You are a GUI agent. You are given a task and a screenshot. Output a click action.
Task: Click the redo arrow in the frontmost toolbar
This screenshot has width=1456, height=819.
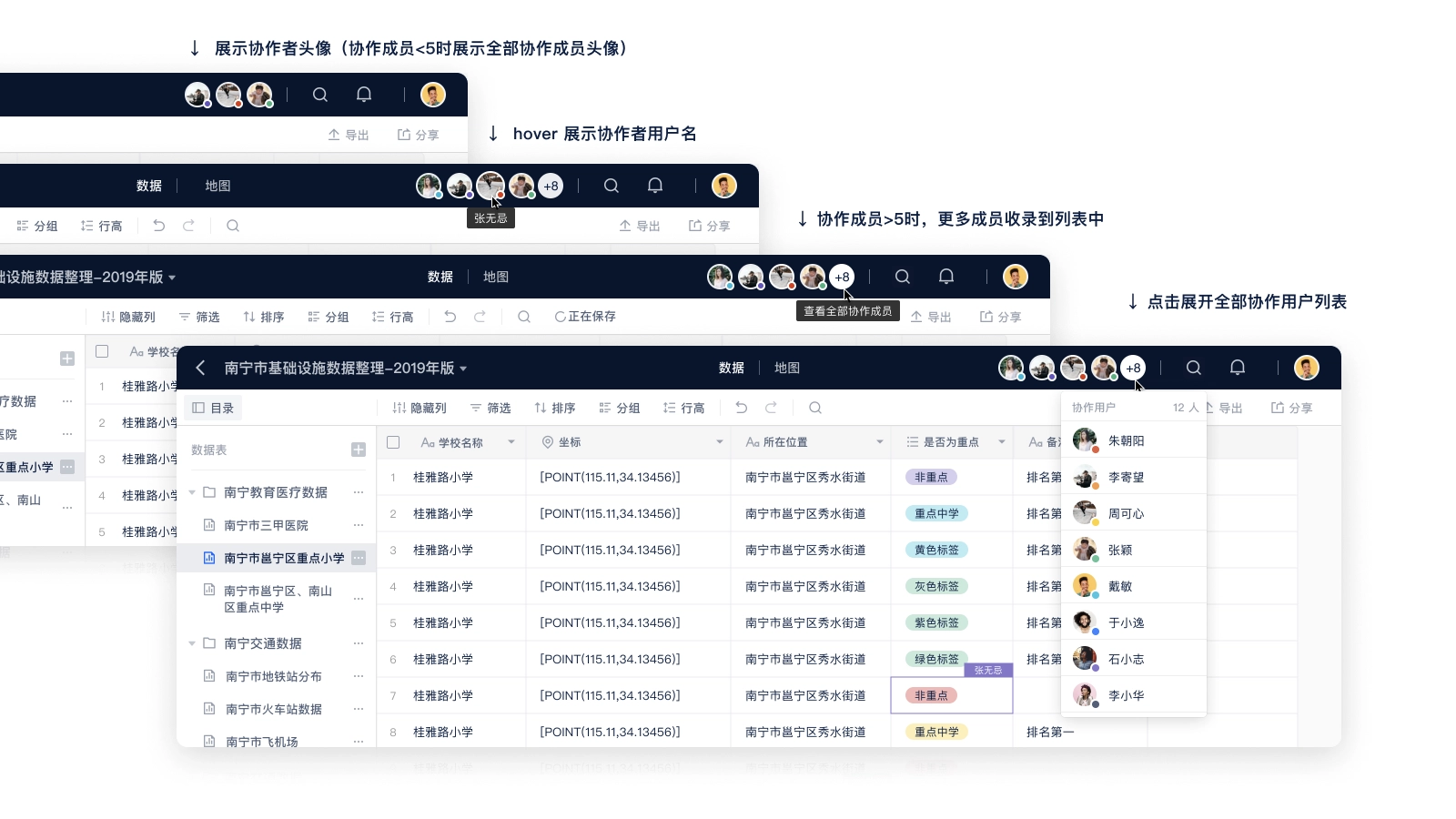[771, 408]
